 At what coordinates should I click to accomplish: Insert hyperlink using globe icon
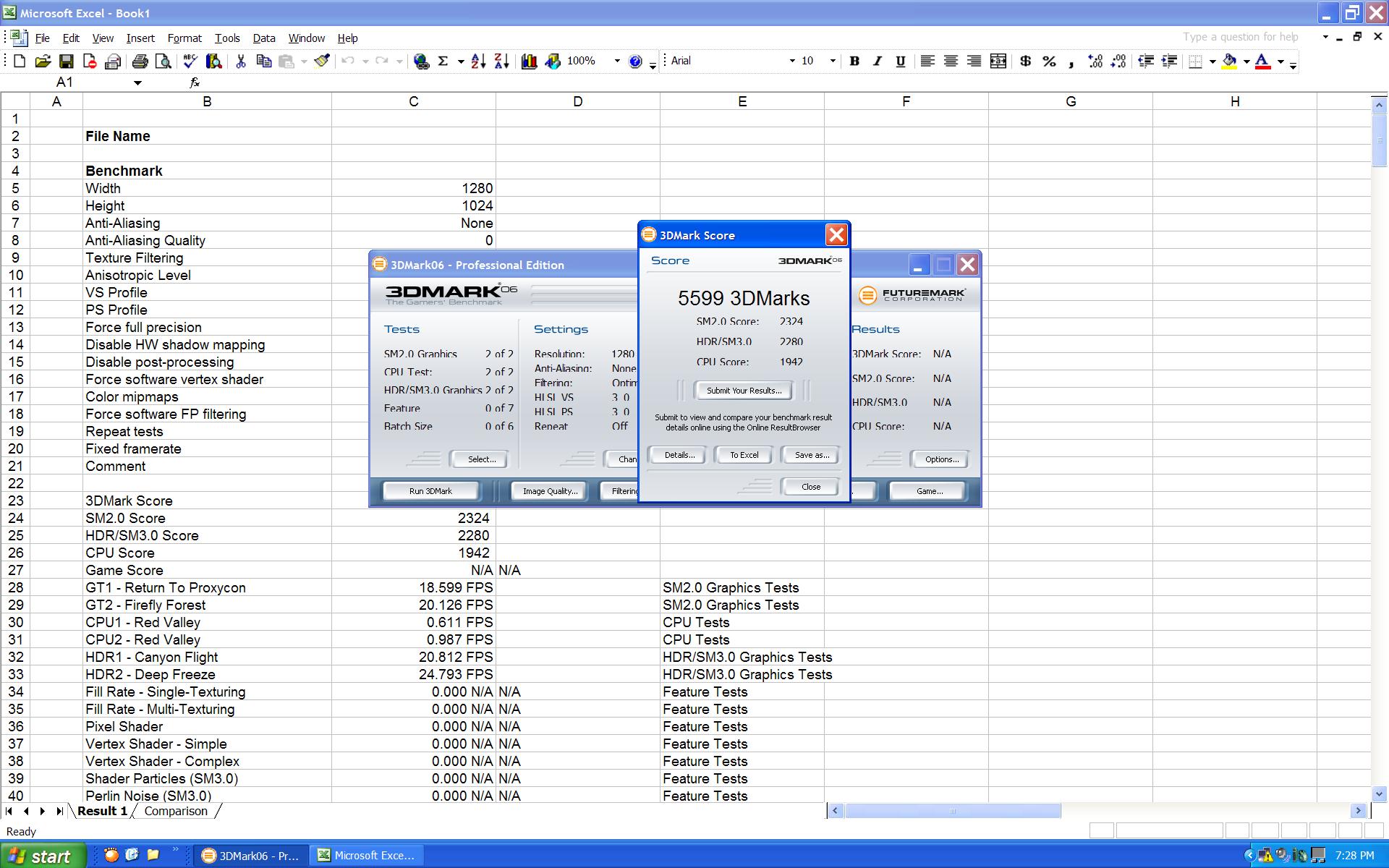pos(421,61)
